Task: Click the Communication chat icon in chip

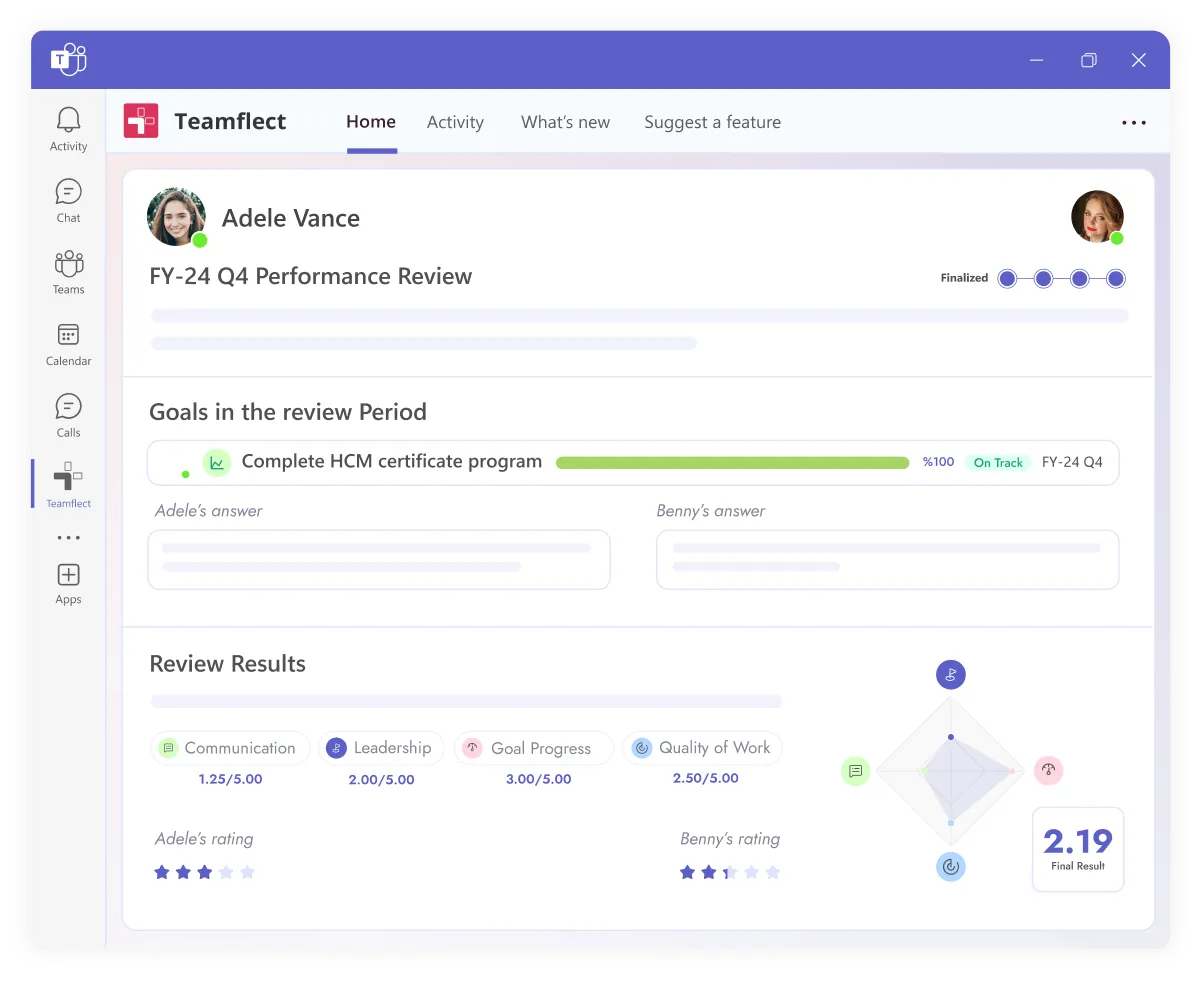Action: (x=169, y=748)
